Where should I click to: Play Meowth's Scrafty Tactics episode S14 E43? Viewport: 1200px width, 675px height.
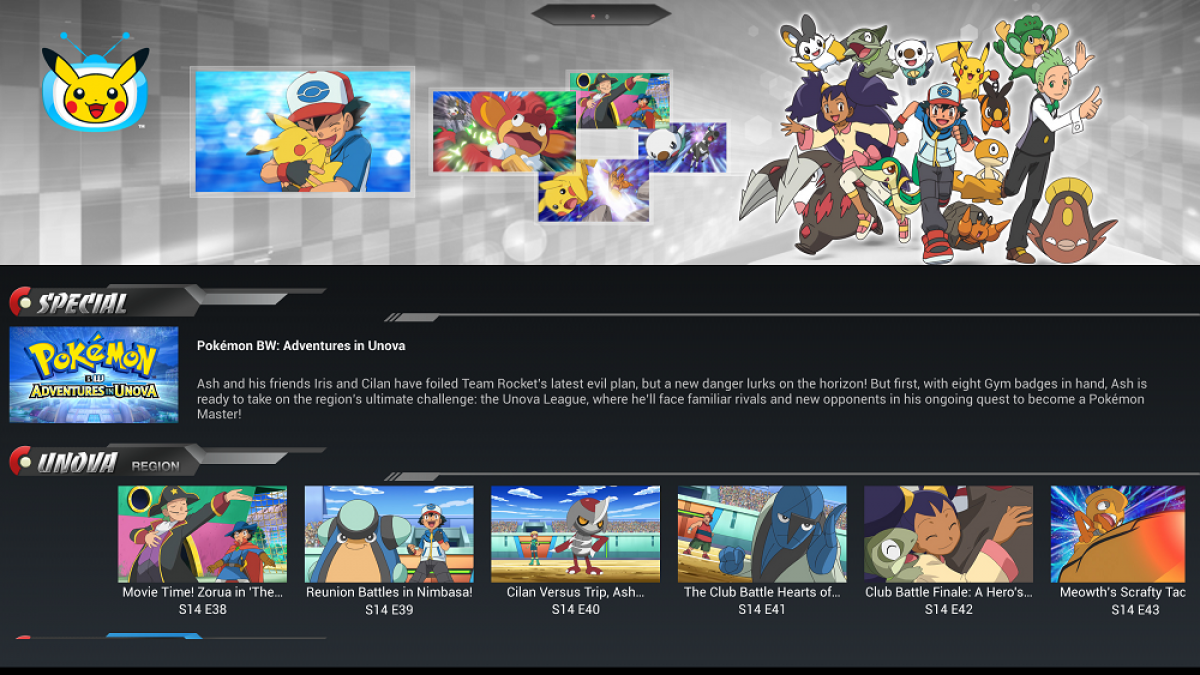(1118, 534)
